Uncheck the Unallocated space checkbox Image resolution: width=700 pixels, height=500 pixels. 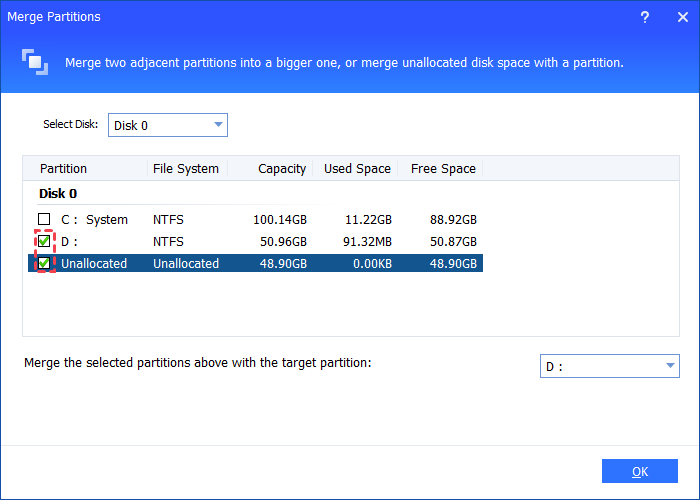44,263
